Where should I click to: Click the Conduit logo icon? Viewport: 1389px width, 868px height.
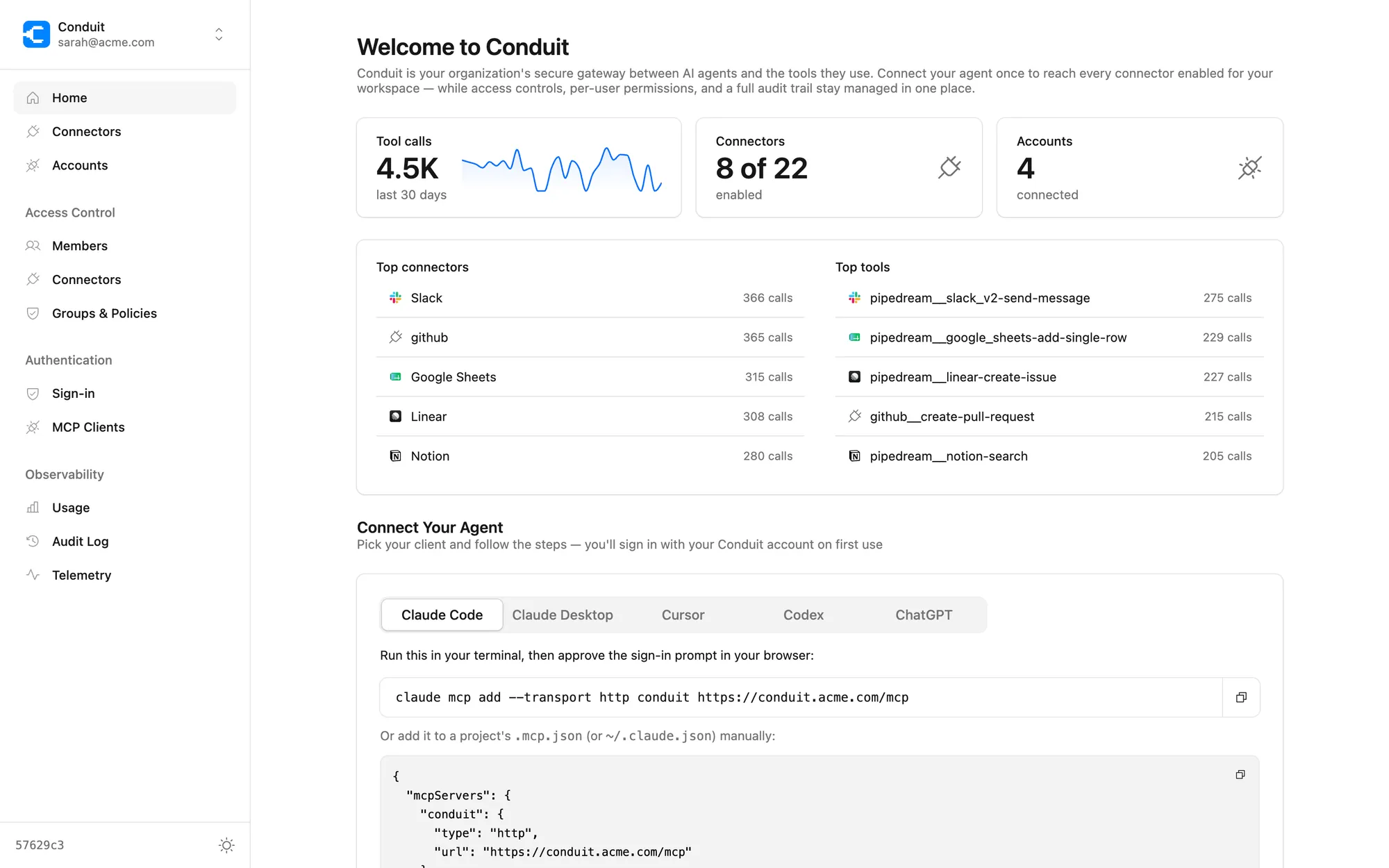[36, 34]
